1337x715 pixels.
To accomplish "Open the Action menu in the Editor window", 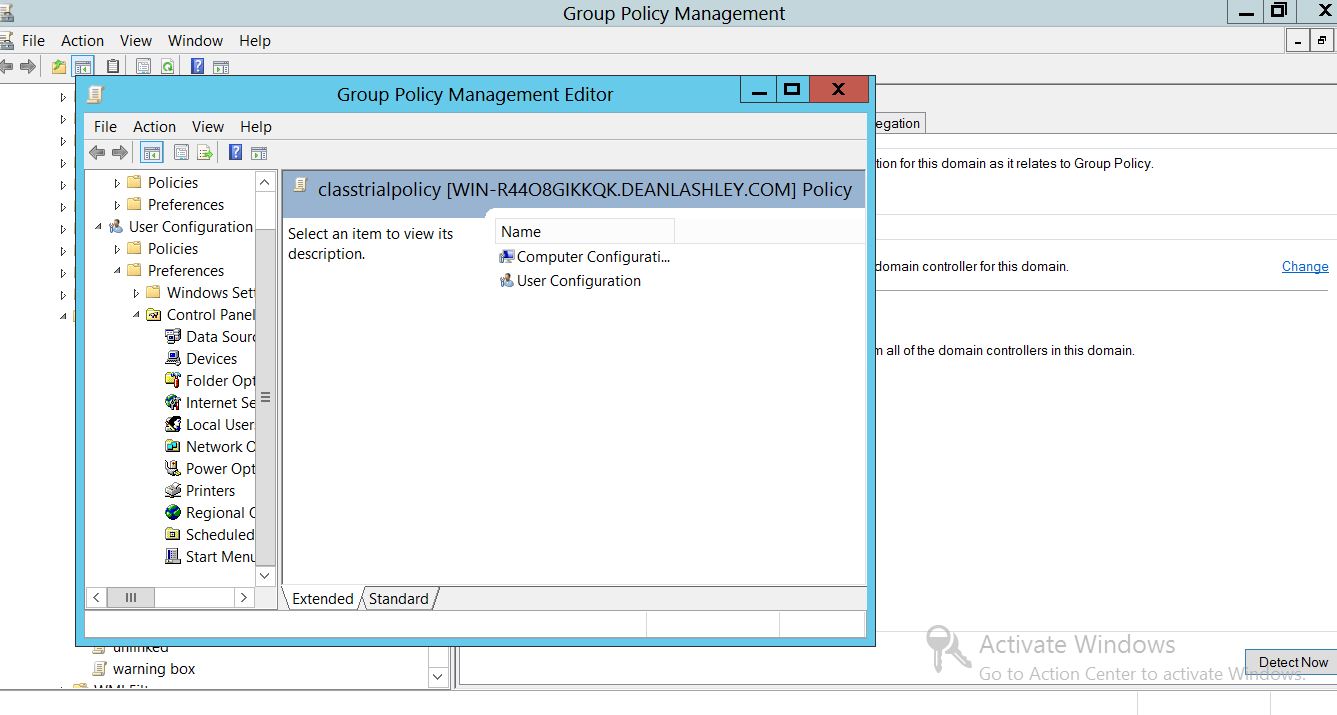I will [x=154, y=127].
